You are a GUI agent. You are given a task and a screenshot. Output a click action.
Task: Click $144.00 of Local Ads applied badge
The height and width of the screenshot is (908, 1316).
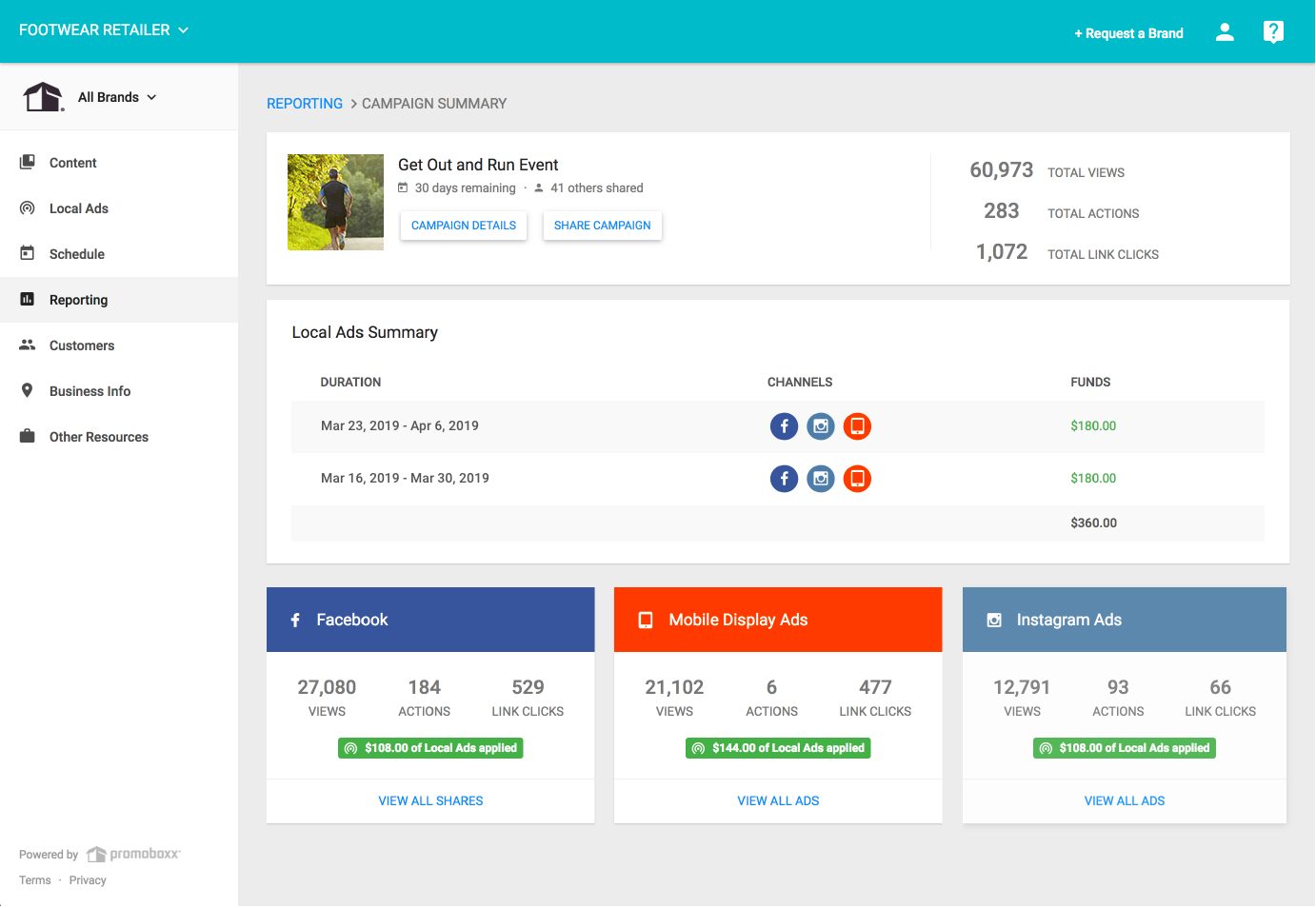tap(778, 749)
